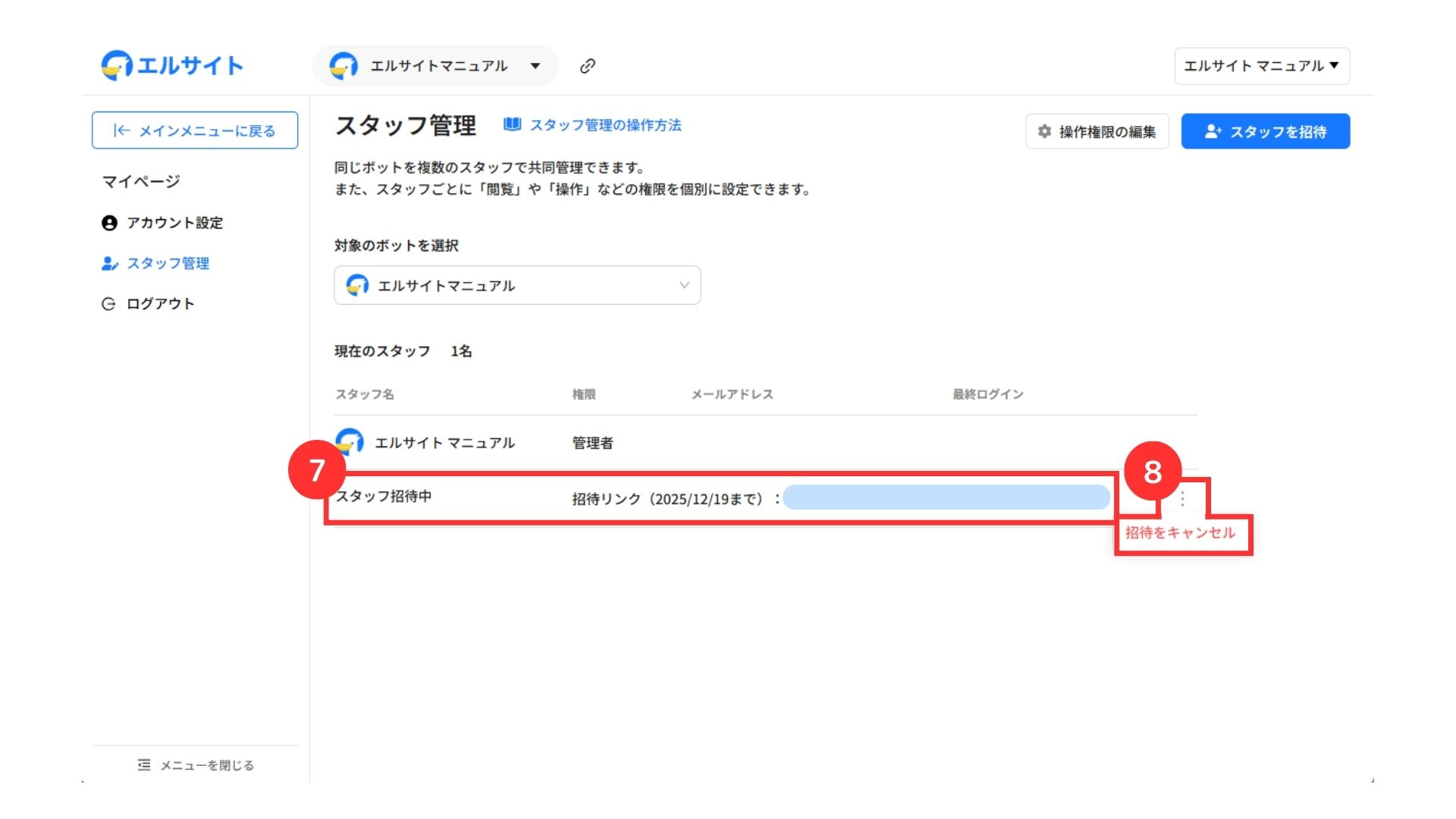Viewport: 1456px width, 819px height.
Task: Click the book icon beside operation guide
Action: click(513, 124)
